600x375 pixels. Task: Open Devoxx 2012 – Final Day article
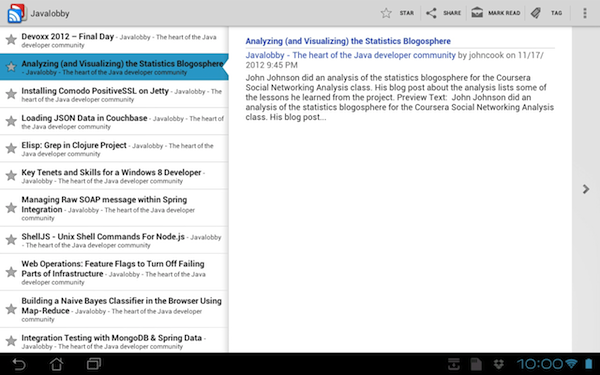click(114, 40)
